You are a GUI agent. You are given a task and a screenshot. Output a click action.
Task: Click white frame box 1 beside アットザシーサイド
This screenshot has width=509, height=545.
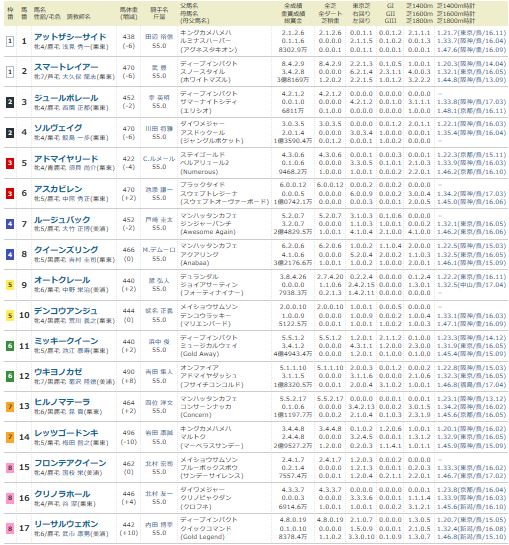[x=10, y=42]
